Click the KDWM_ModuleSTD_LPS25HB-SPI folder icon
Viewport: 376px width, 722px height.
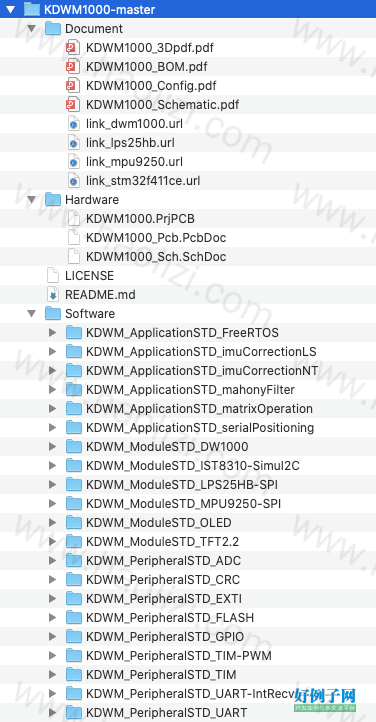click(74, 484)
